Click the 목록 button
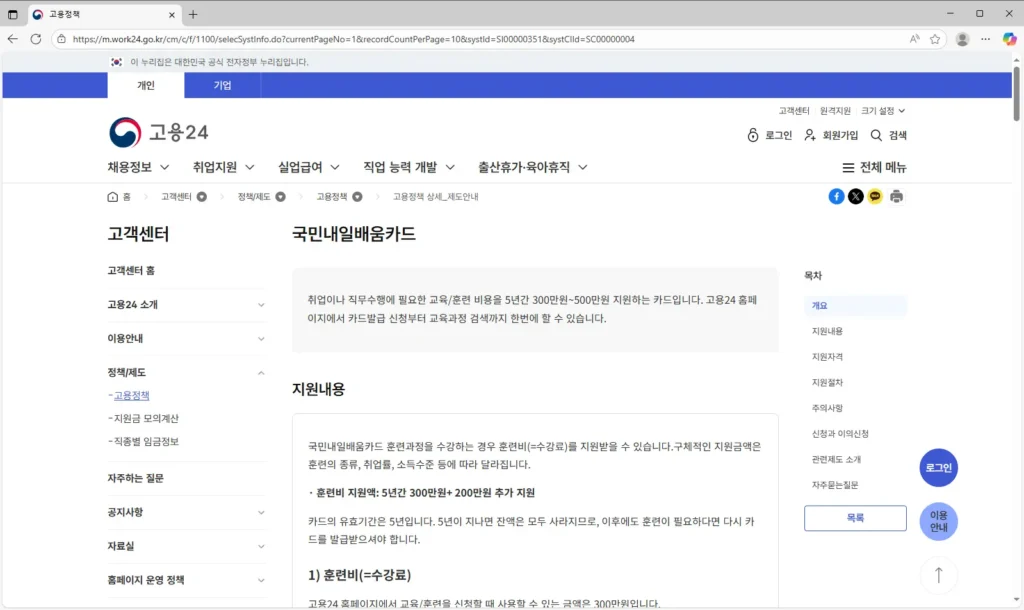The width and height of the screenshot is (1024, 610). point(855,518)
